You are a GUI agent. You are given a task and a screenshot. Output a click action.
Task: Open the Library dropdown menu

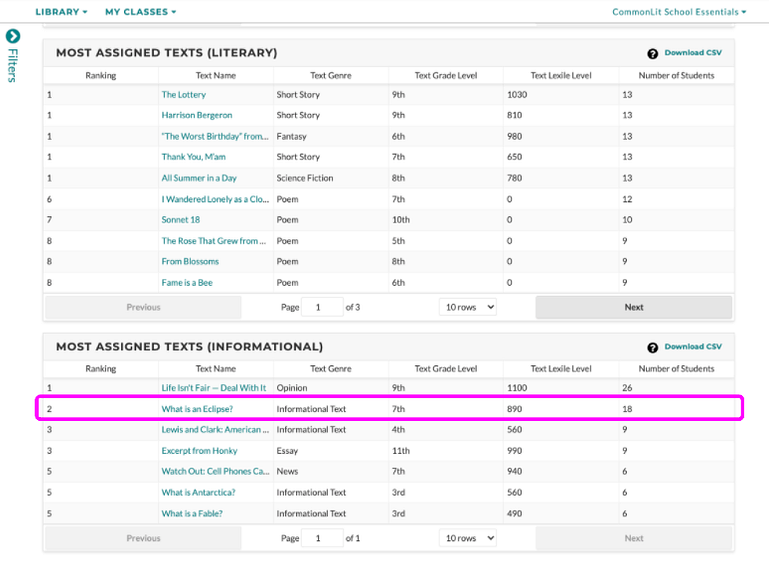(x=61, y=12)
